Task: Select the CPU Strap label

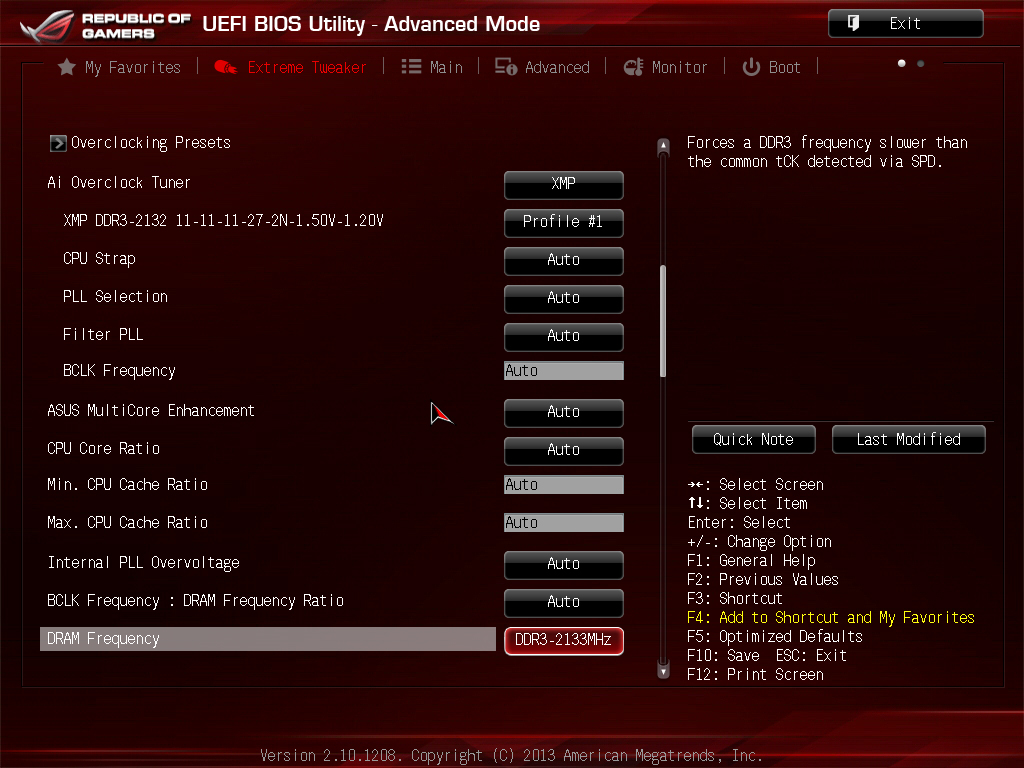Action: pyautogui.click(x=99, y=259)
